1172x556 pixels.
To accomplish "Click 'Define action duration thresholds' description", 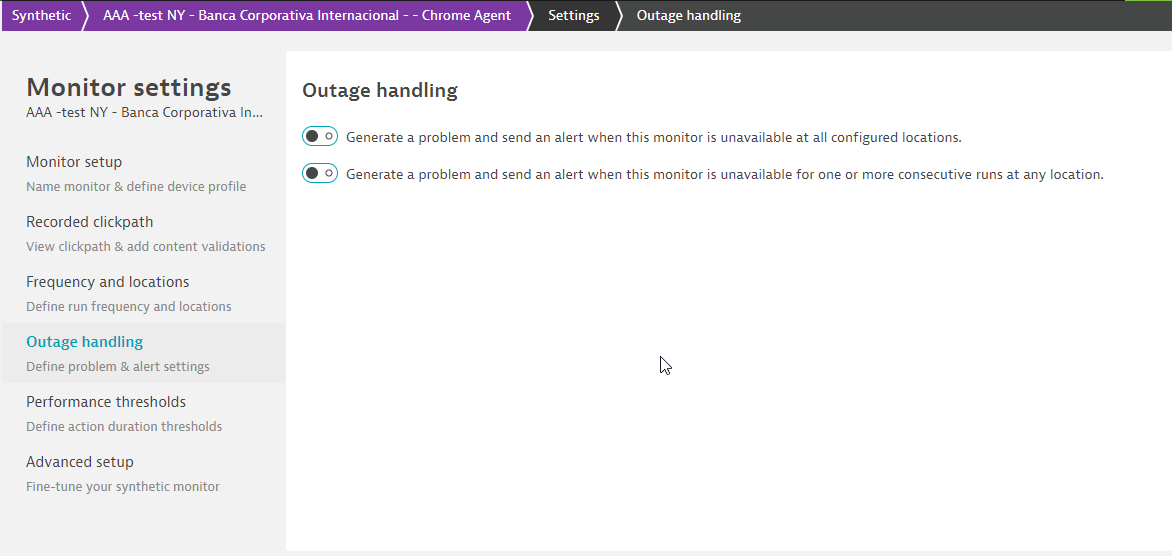I will tap(124, 426).
